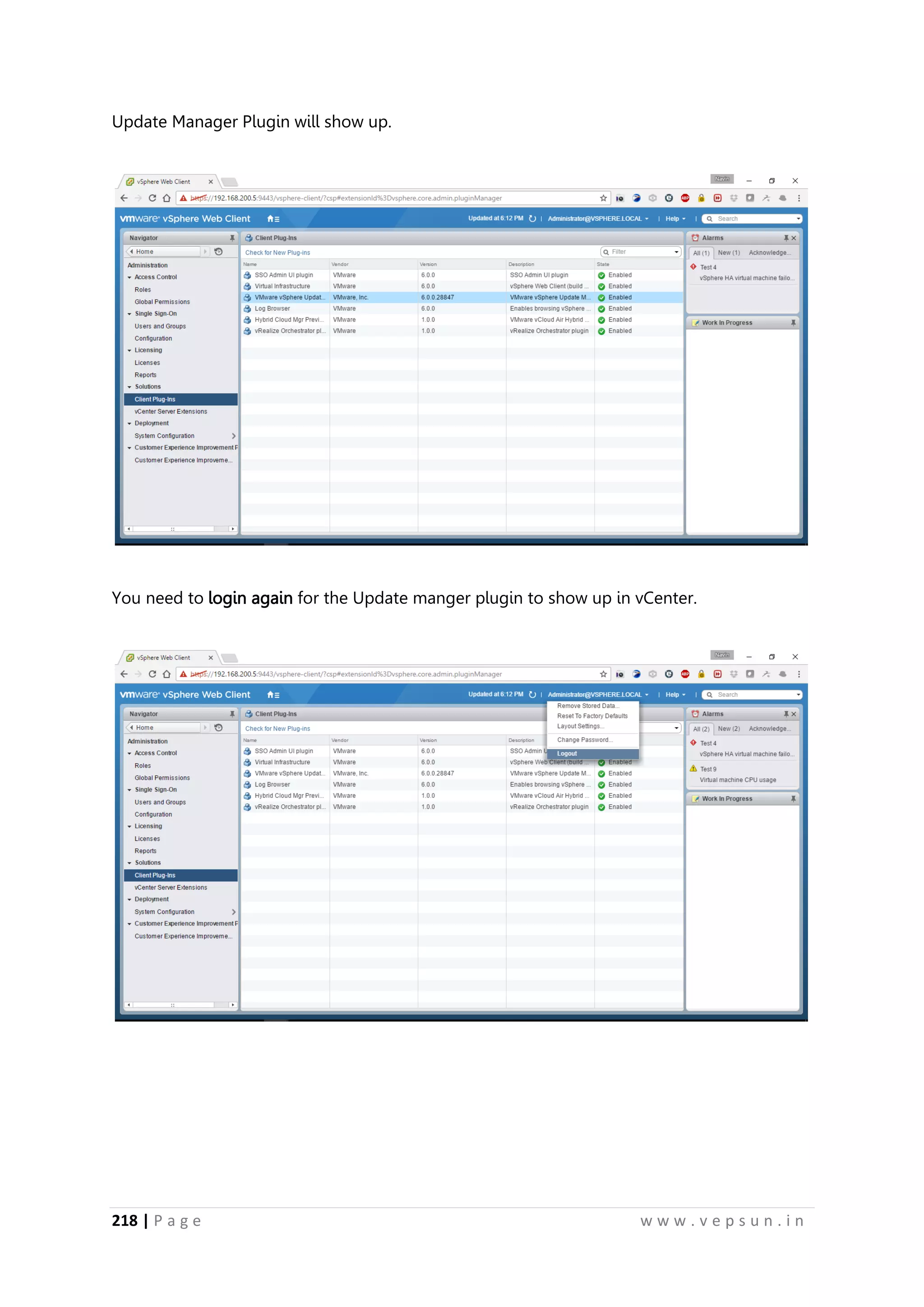Select vRealize Orchestrator plug-in in upper table

coord(462,331)
